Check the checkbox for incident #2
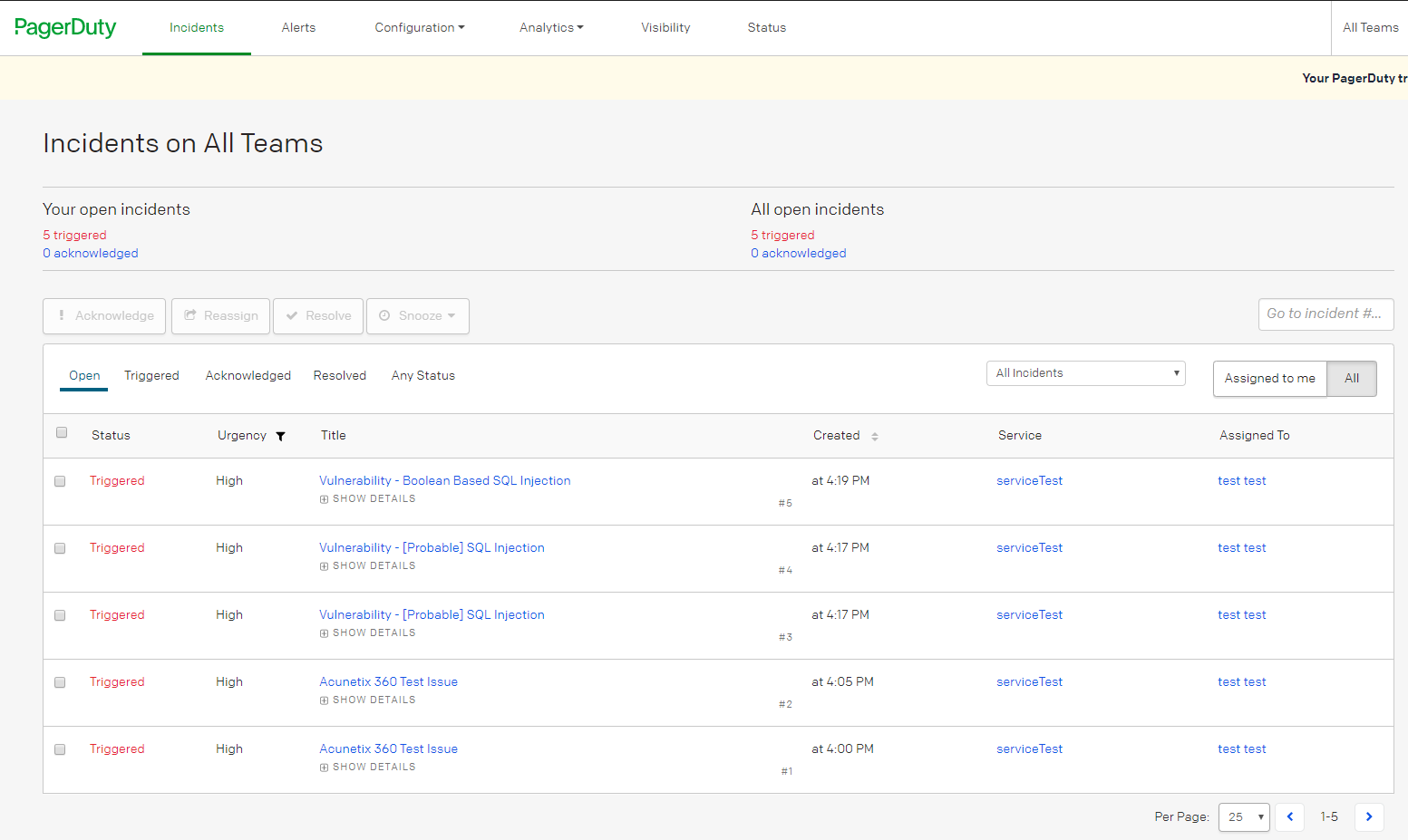Screen dimensions: 1408x840 coord(60,682)
